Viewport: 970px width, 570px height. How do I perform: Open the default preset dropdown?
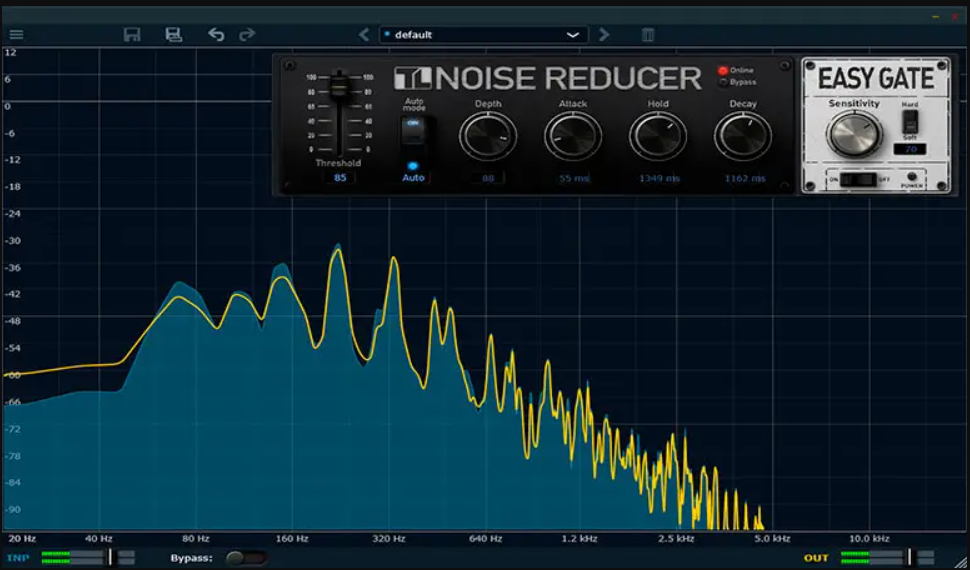(483, 35)
